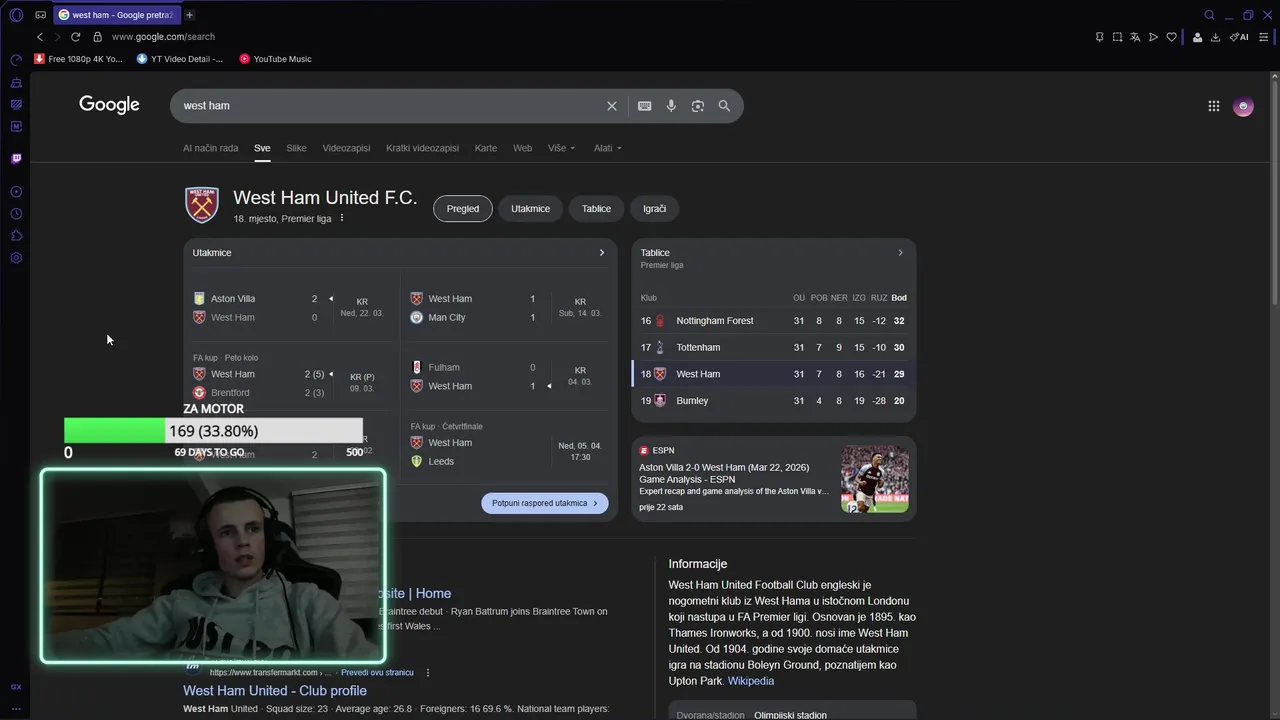This screenshot has width=1280, height=720.
Task: Switch to AI način rada tab
Action: [211, 148]
